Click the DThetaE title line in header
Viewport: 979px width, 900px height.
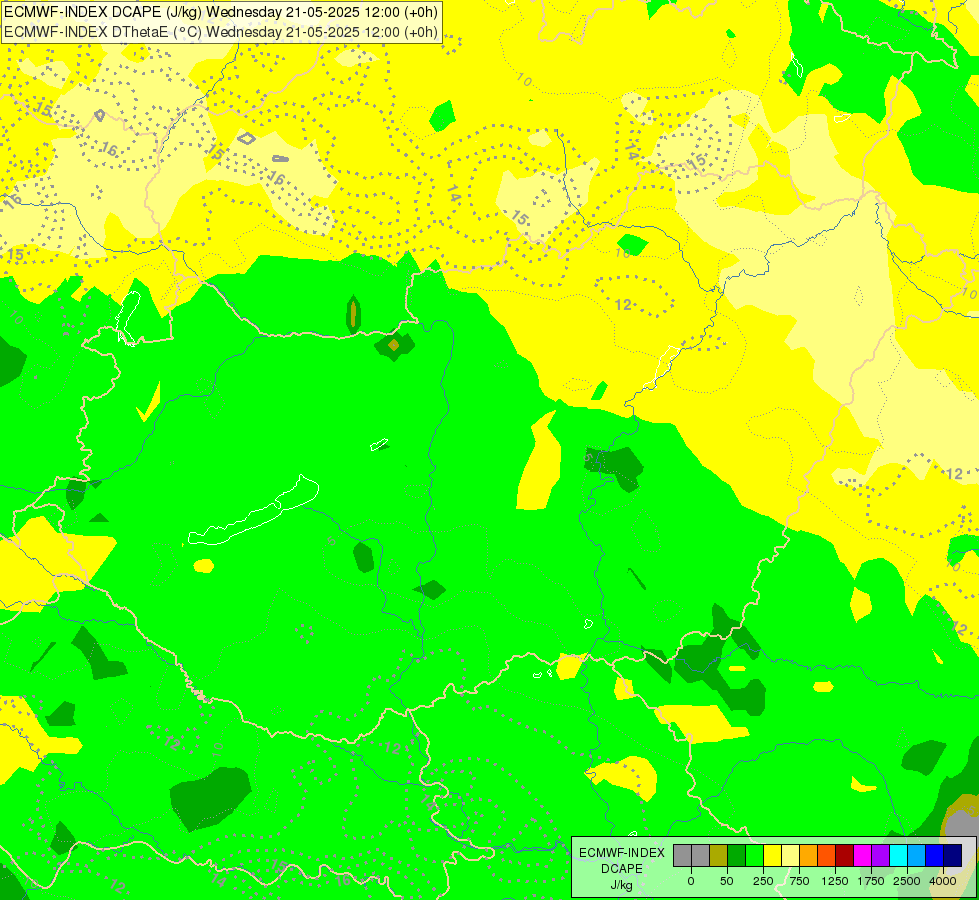222,32
